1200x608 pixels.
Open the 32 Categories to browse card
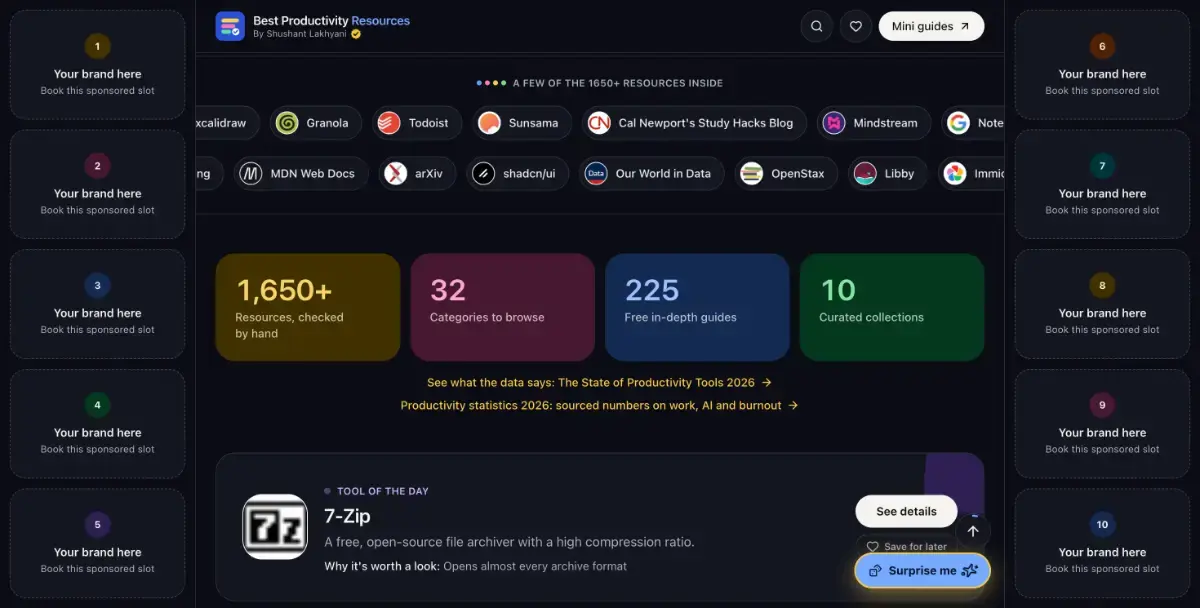(503, 307)
